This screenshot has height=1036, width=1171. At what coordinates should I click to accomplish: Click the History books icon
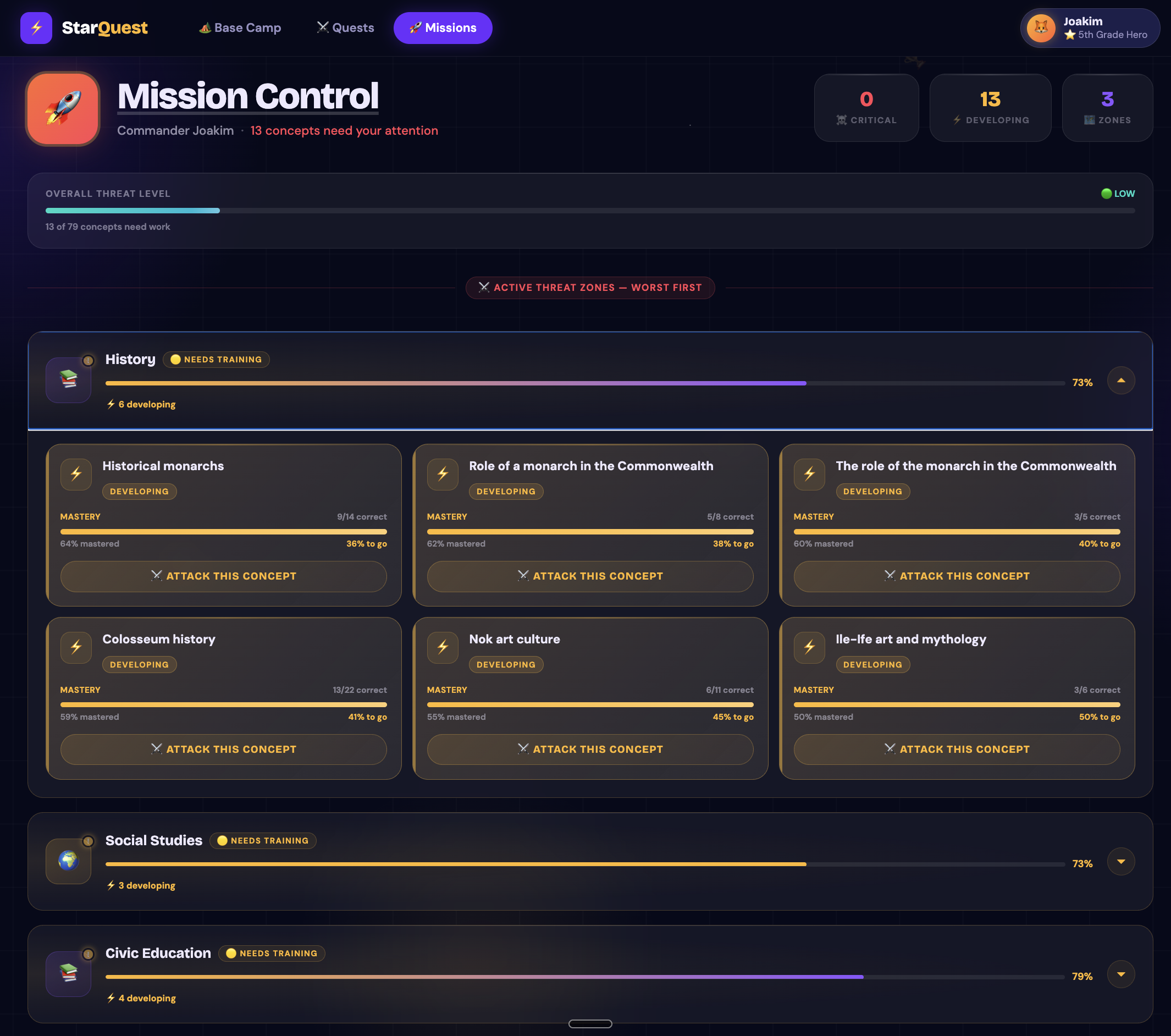tap(68, 380)
